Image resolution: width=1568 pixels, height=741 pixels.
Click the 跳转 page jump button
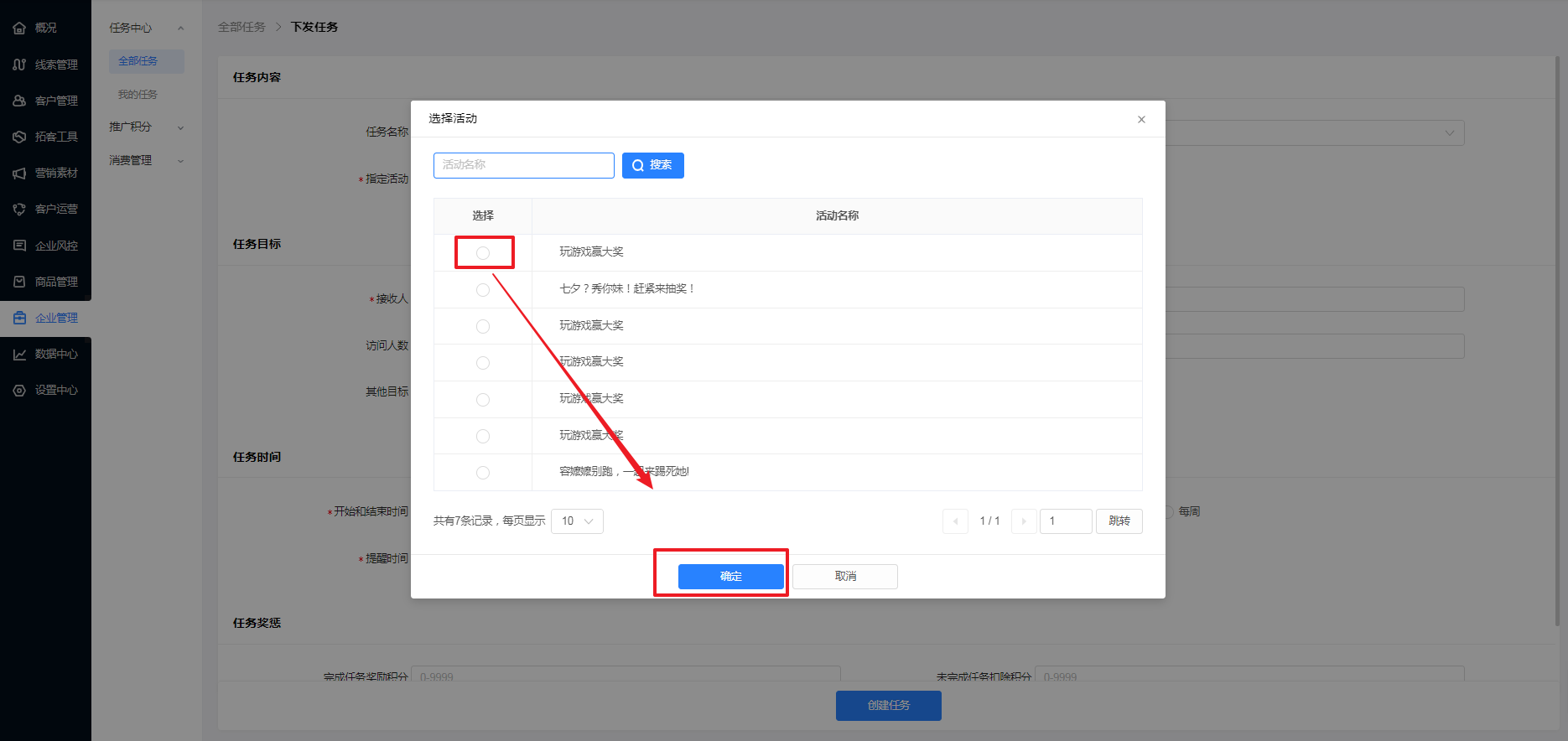(x=1119, y=521)
